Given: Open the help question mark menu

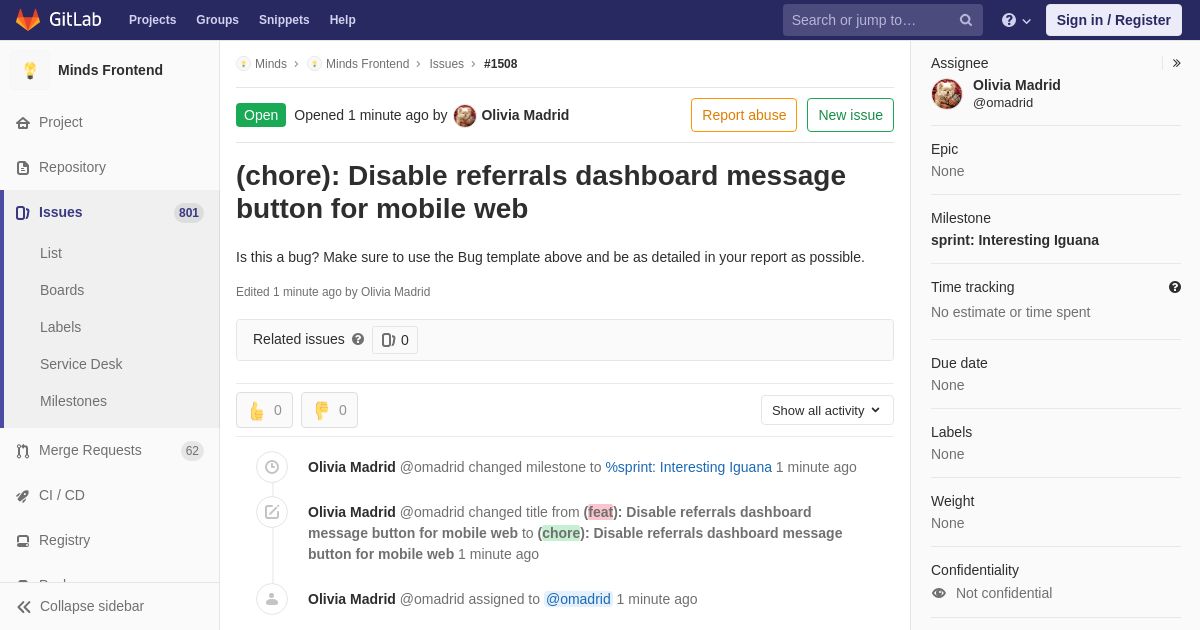Looking at the screenshot, I should [x=1016, y=20].
